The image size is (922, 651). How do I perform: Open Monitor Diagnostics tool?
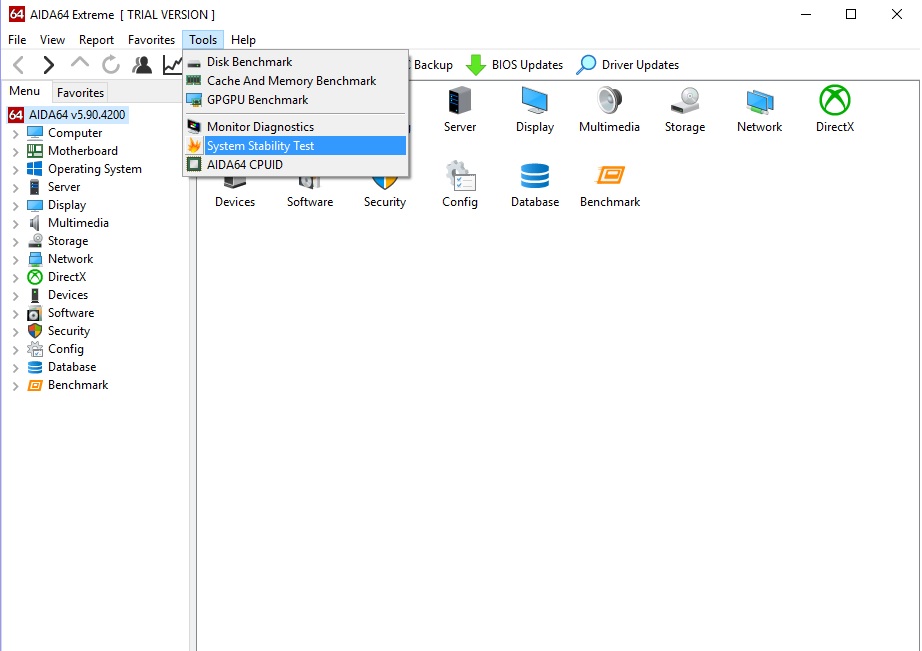296,126
